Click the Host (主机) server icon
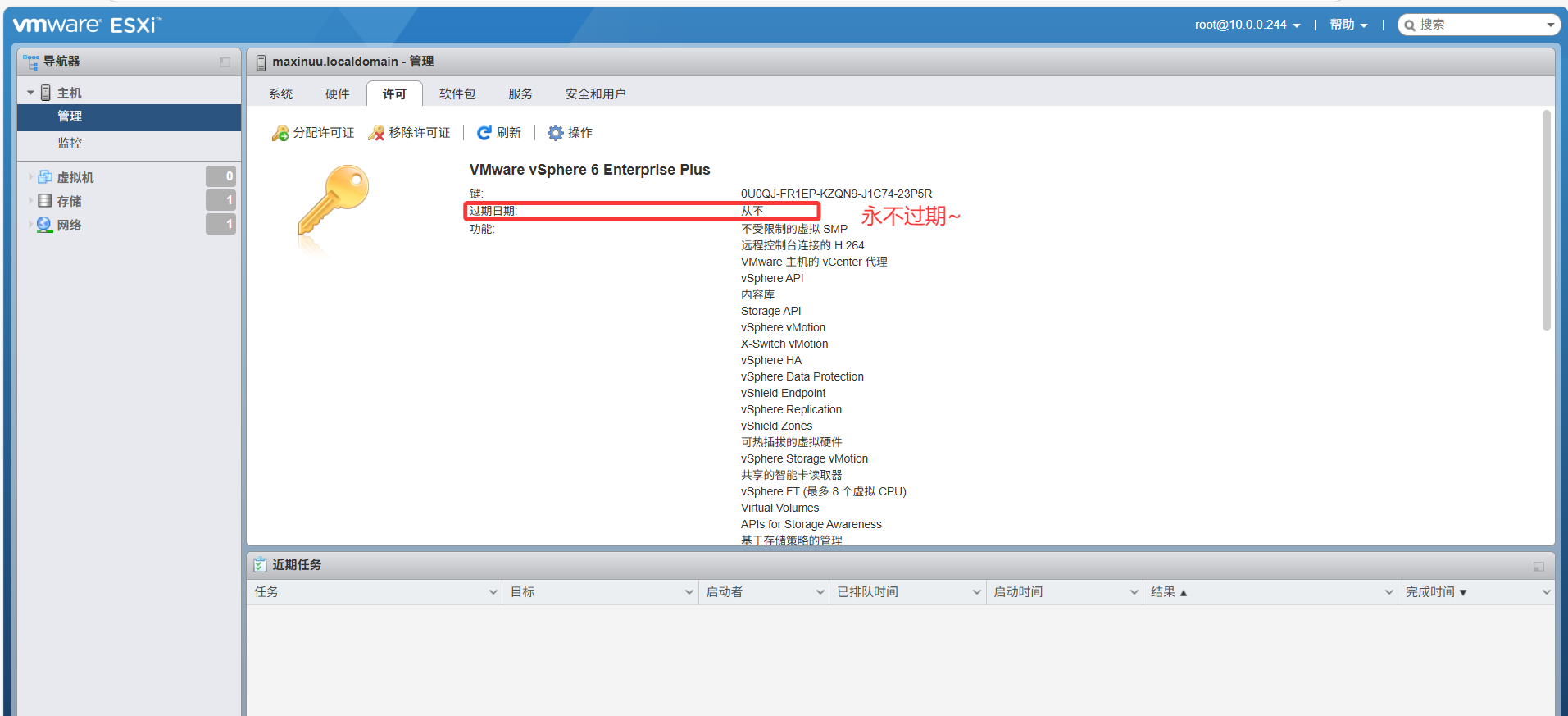 (x=46, y=93)
